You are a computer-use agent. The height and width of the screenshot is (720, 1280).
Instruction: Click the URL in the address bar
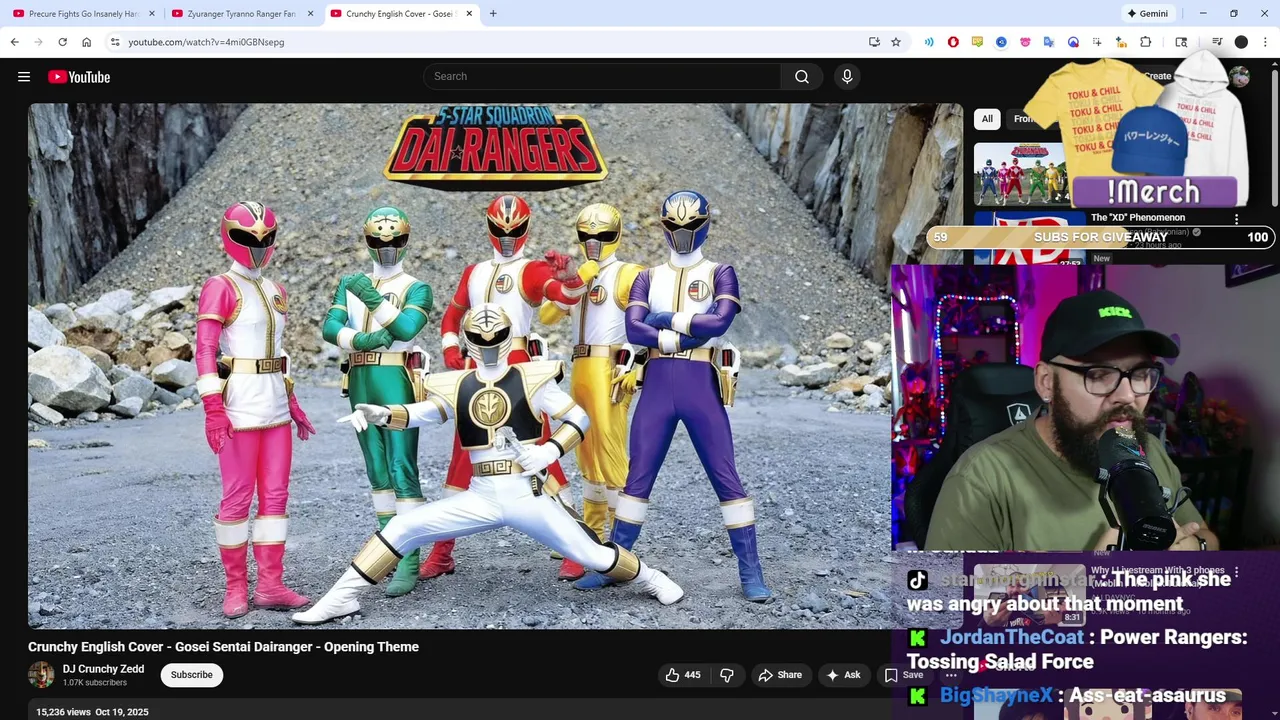coord(206,42)
